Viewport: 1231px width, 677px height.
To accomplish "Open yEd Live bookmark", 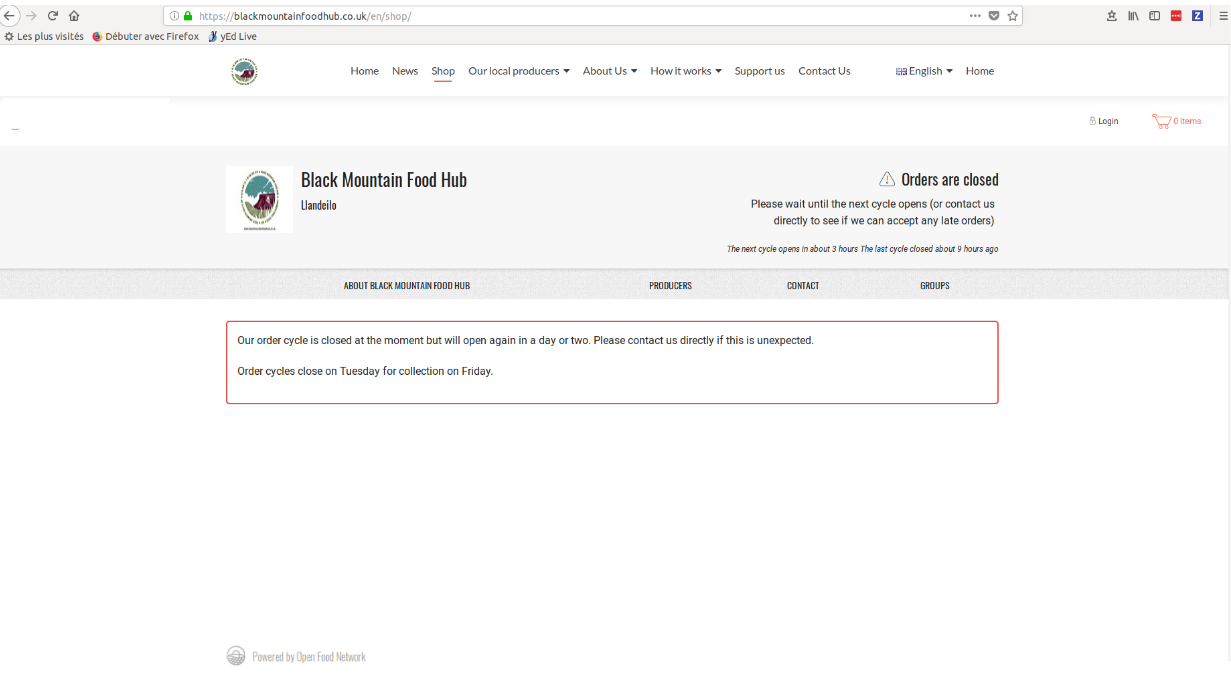I will (x=232, y=36).
